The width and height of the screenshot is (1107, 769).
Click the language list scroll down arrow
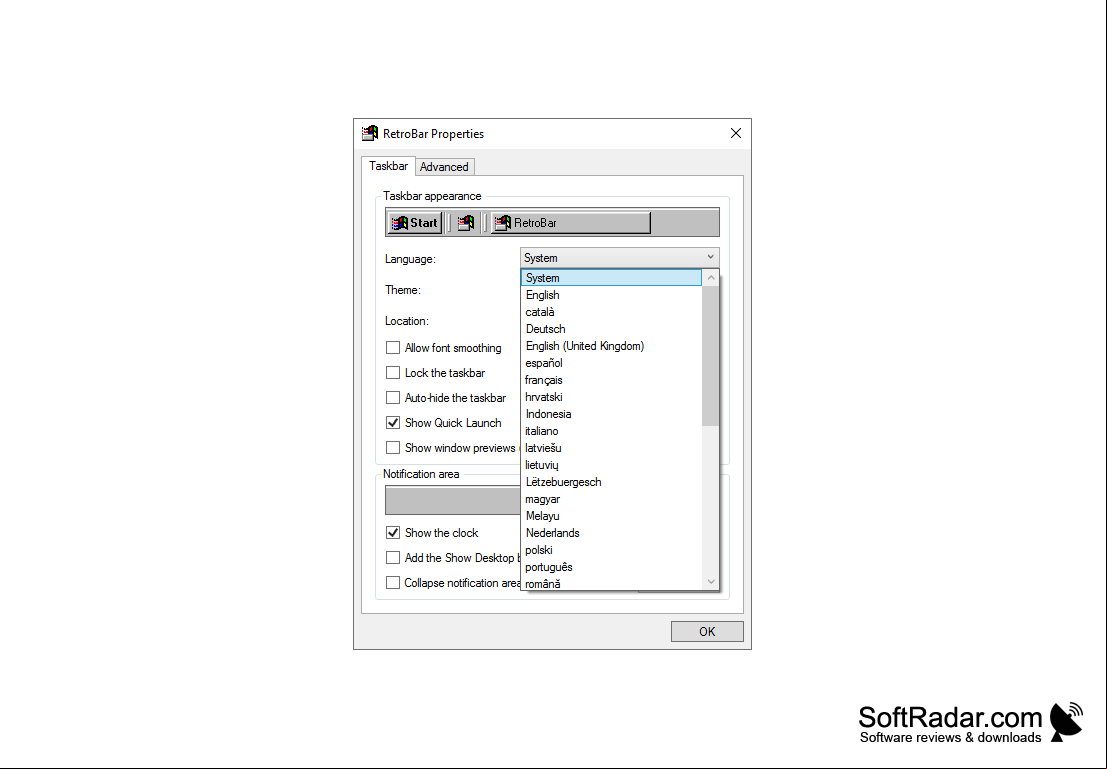[711, 582]
